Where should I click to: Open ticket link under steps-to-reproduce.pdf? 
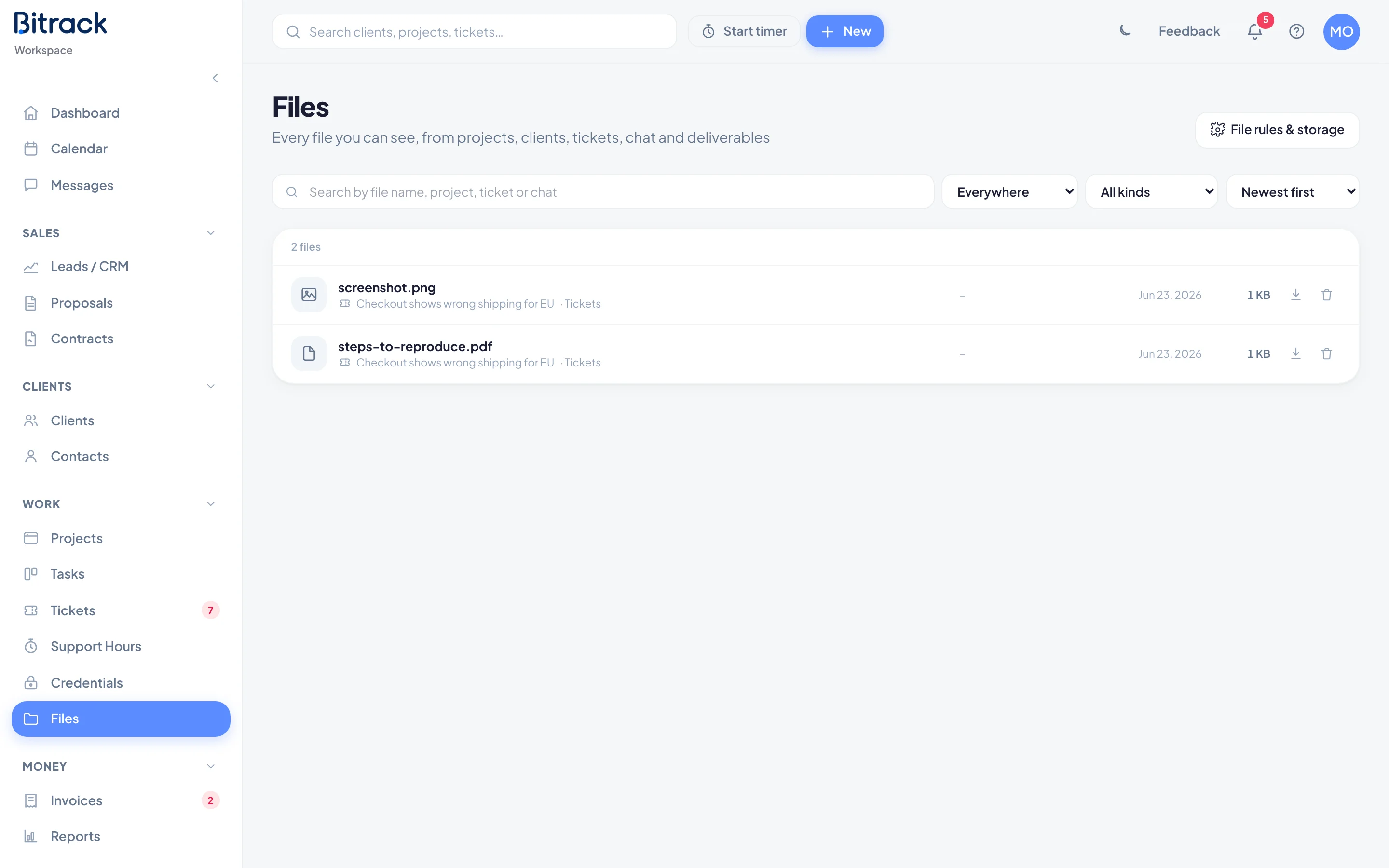pos(455,363)
